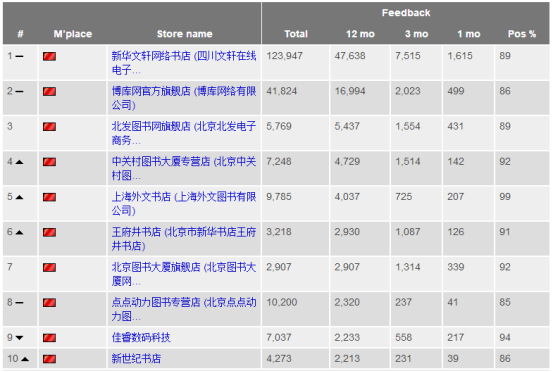Open the store link 新世纪书店
Viewport: 554px width, 372px height.
136,359
